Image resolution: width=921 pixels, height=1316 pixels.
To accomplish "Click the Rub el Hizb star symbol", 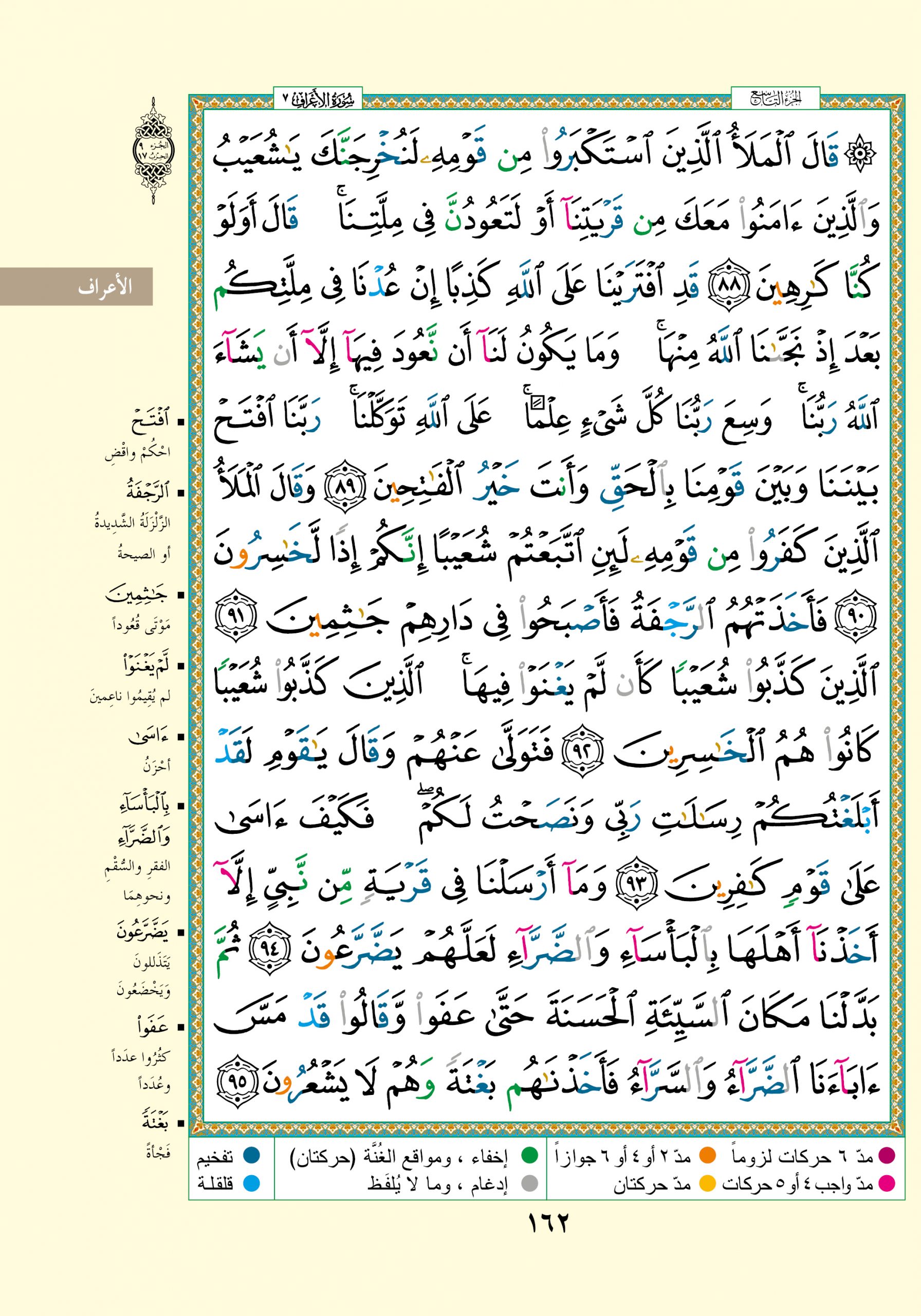I will click(861, 153).
